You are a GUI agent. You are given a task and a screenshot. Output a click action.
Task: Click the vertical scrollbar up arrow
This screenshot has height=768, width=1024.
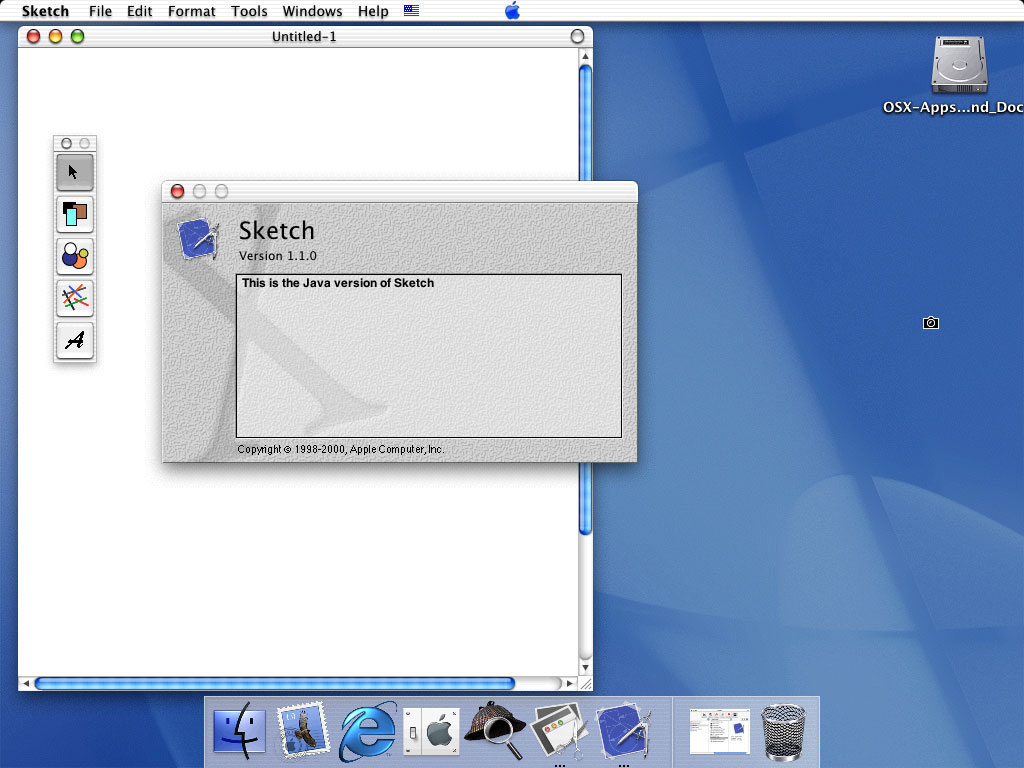(585, 57)
